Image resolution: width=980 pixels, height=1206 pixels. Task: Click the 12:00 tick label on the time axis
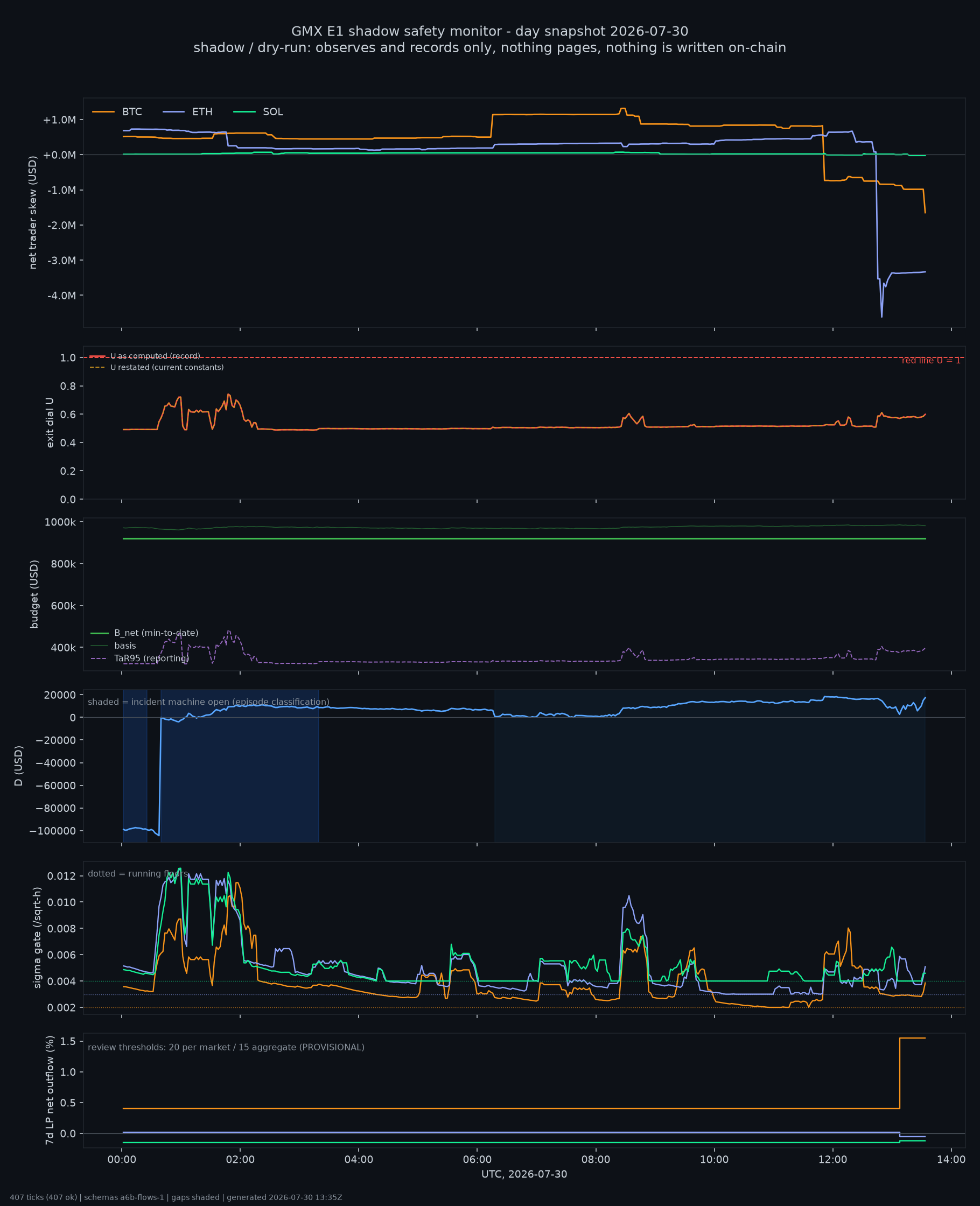click(x=832, y=1160)
